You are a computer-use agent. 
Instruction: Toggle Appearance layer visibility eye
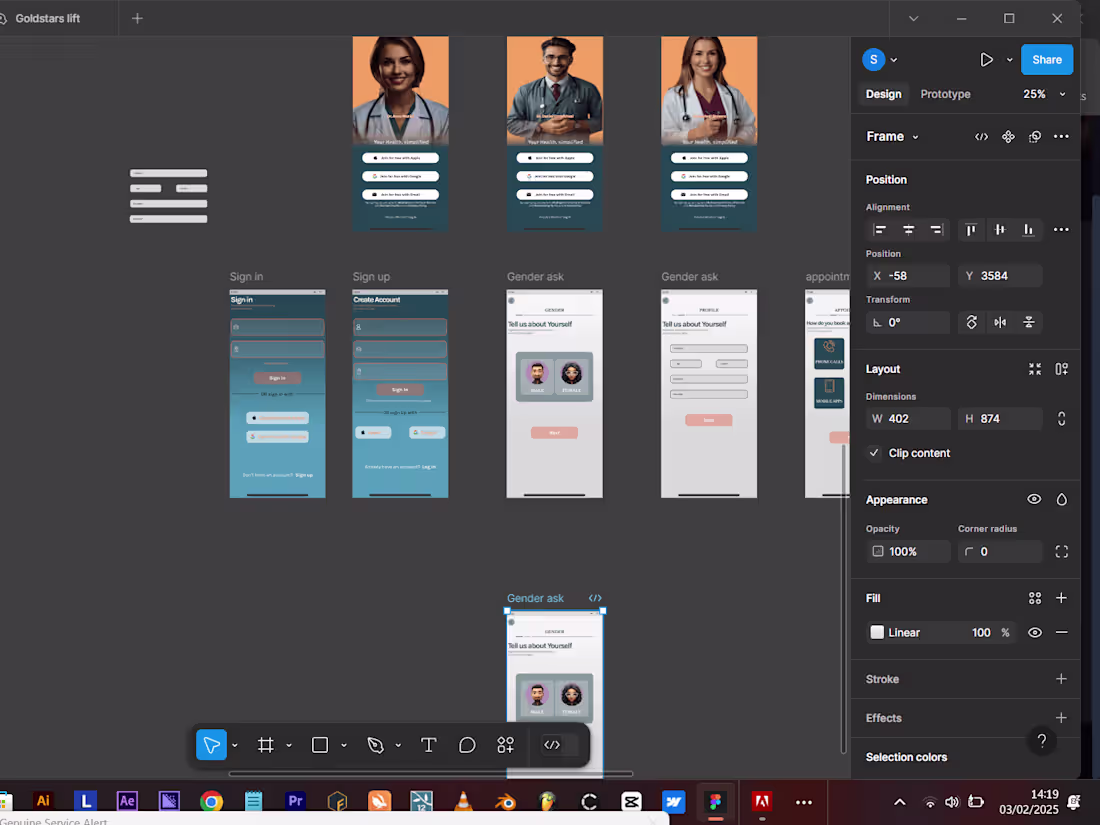coord(1034,499)
